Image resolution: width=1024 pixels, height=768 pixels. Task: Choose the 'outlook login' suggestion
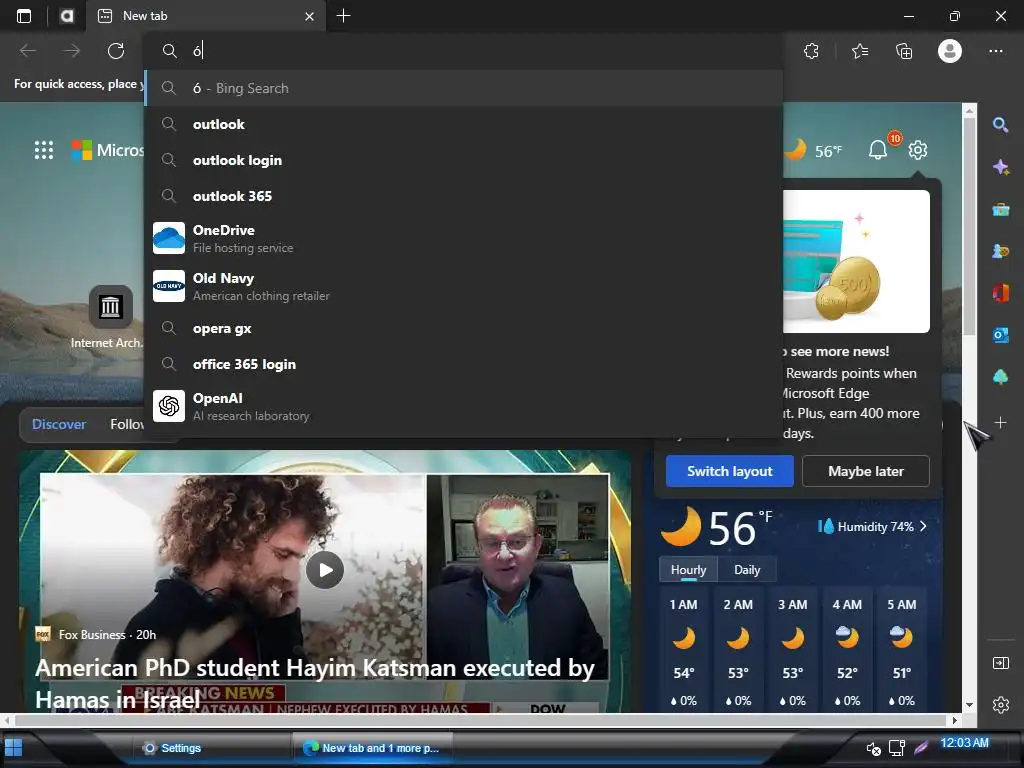[x=464, y=160]
